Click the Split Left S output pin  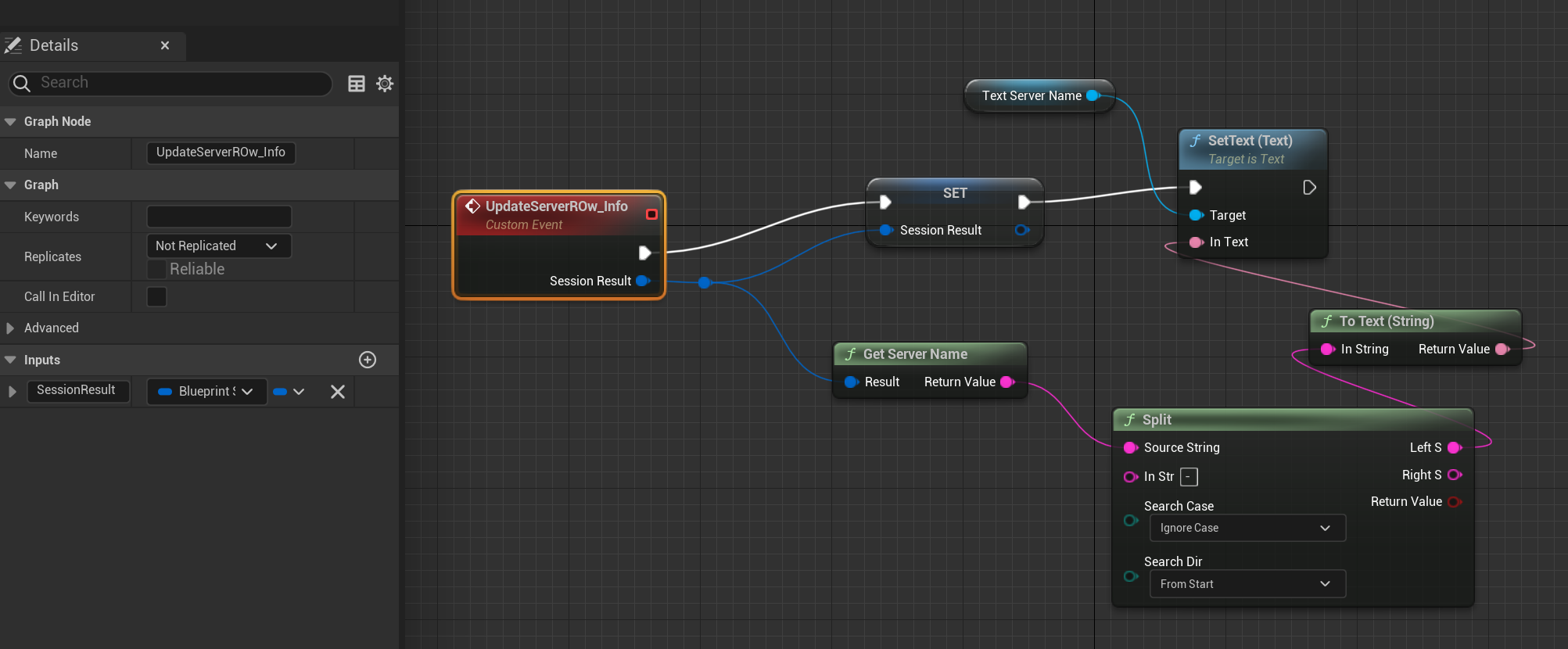pos(1455,447)
